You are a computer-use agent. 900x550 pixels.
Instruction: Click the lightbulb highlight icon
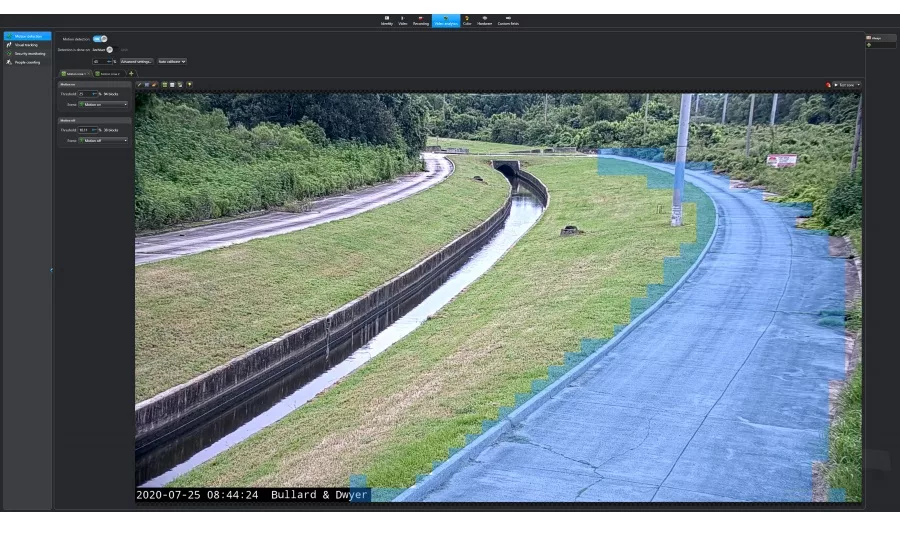point(189,85)
